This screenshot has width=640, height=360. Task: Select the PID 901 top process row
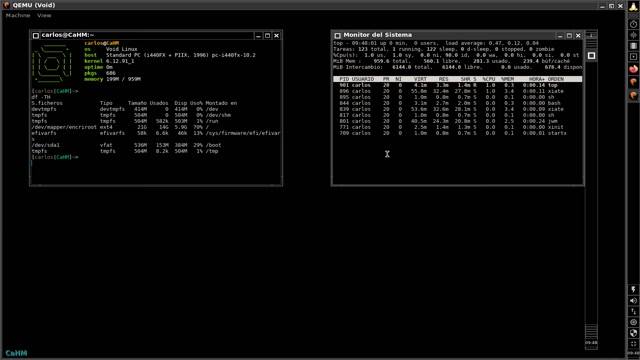[458, 85]
